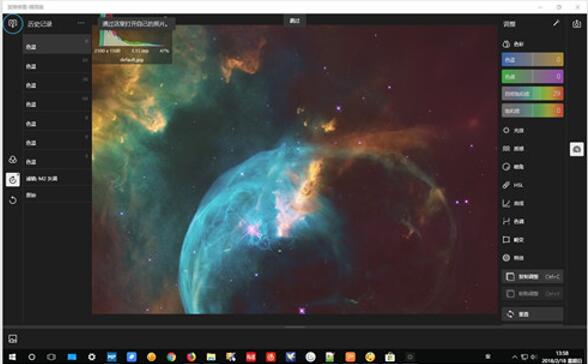This screenshot has width=588, height=364.
Task: Click the blue-yellow Temperature slider
Action: tap(532, 59)
